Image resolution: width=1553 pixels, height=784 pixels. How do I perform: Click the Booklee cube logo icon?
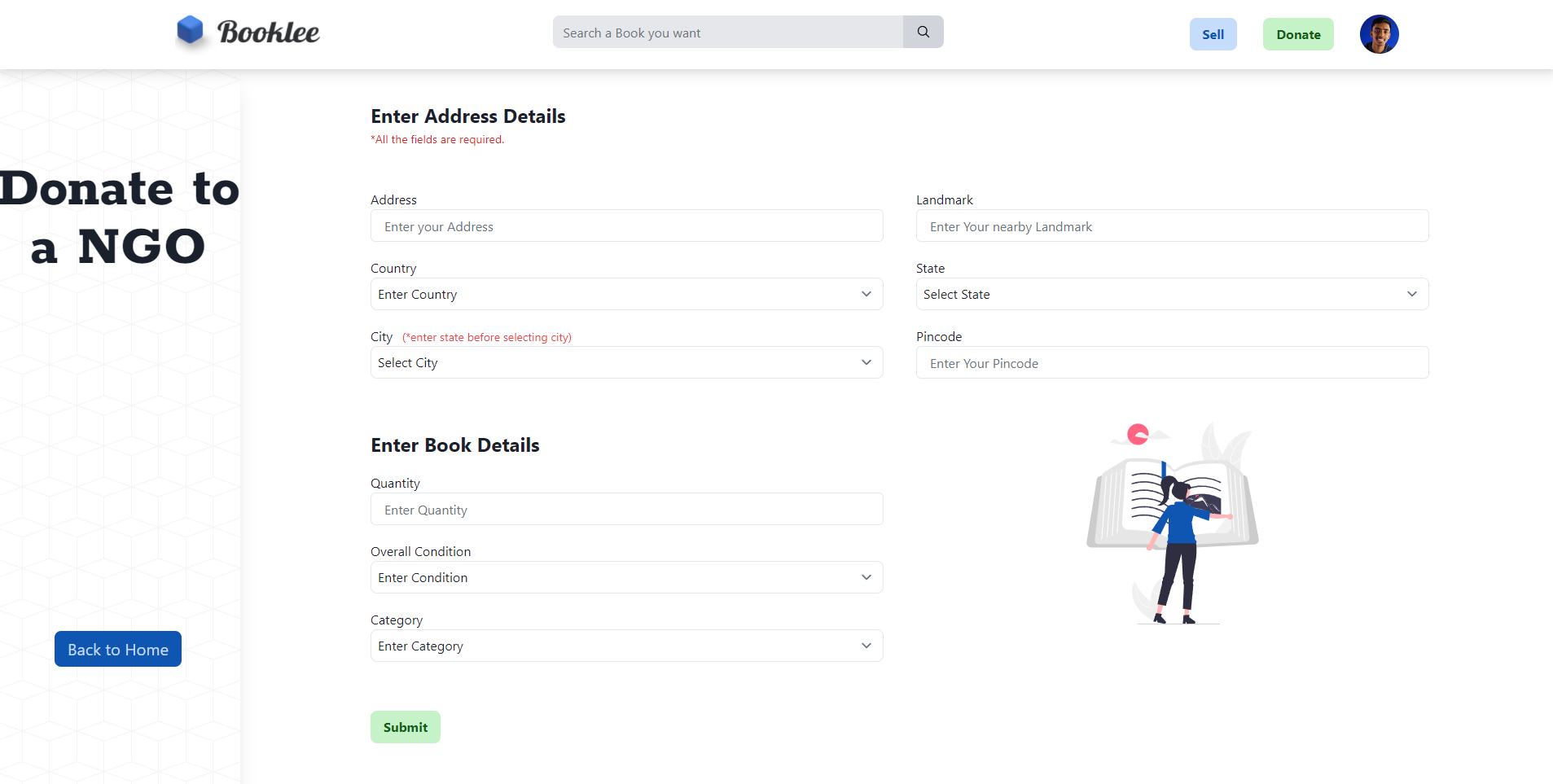(x=190, y=31)
